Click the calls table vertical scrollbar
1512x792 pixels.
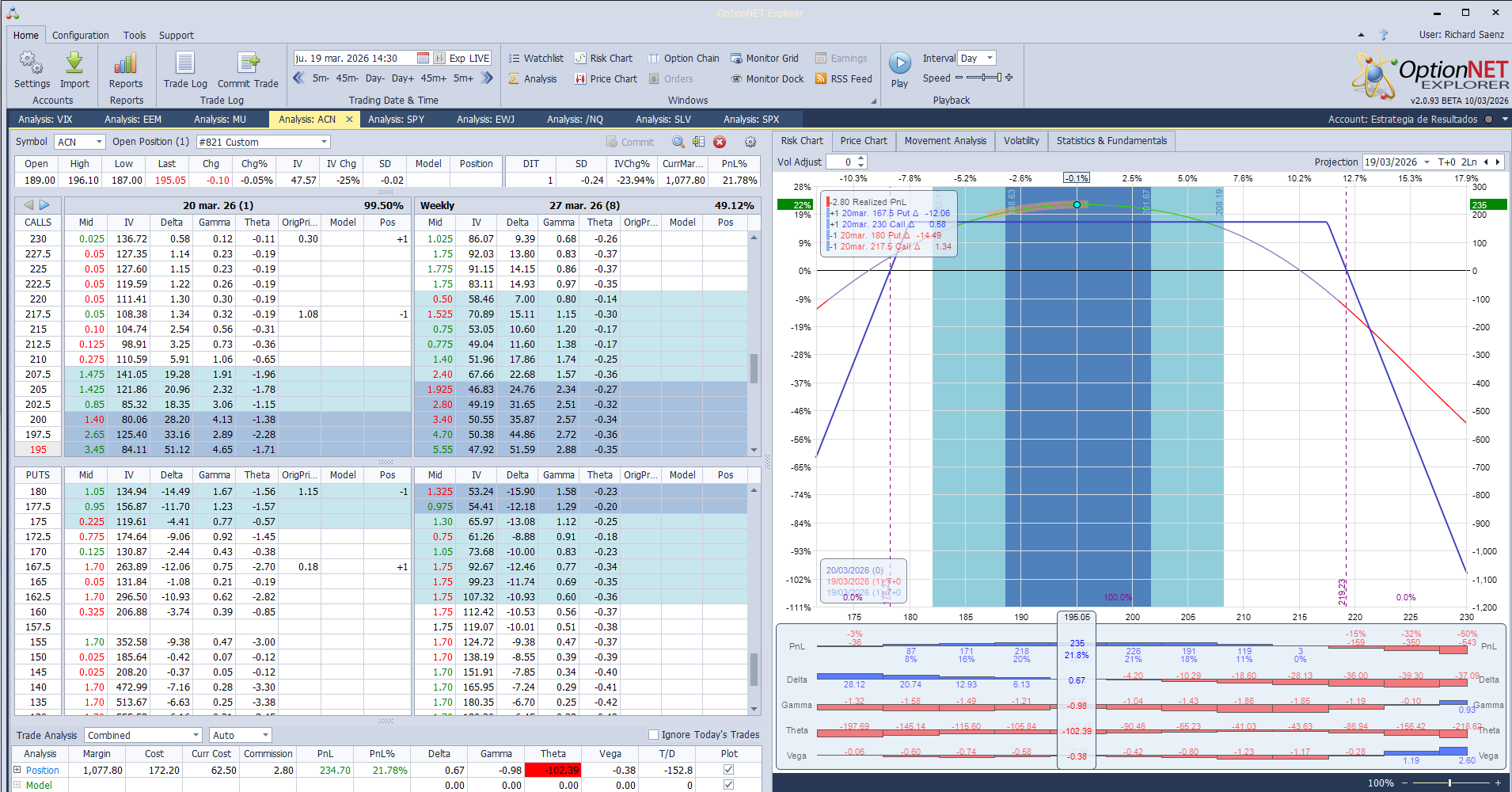click(x=754, y=344)
